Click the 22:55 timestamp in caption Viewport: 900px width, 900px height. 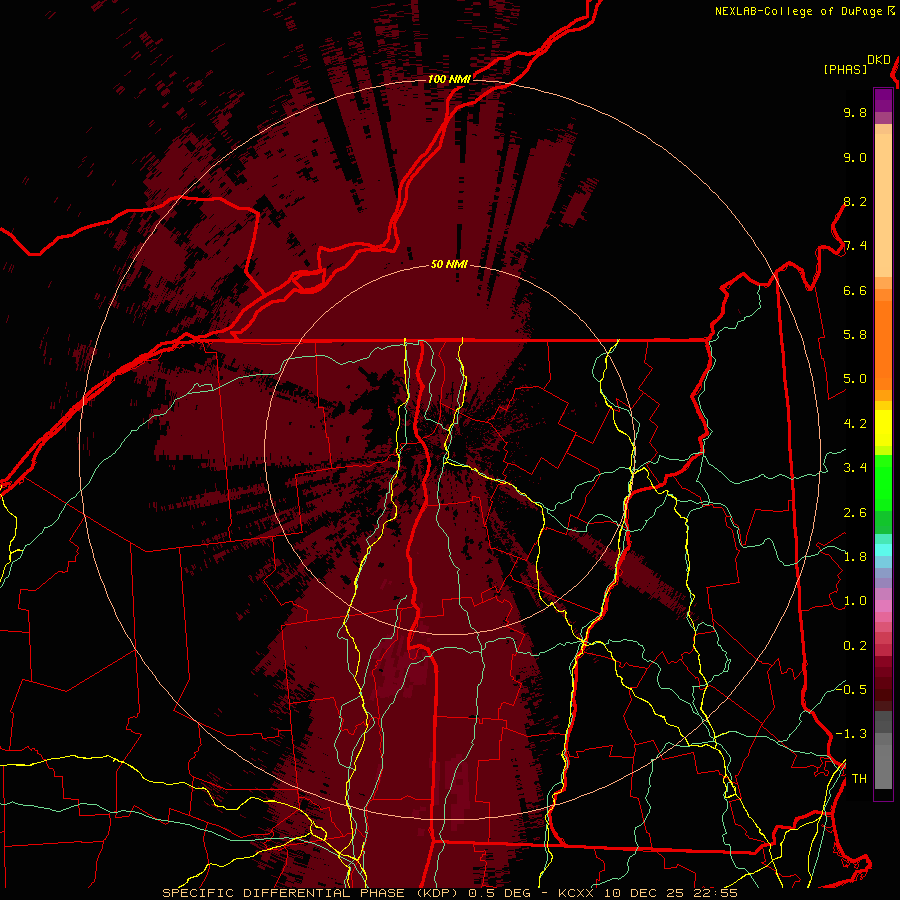coord(715,893)
